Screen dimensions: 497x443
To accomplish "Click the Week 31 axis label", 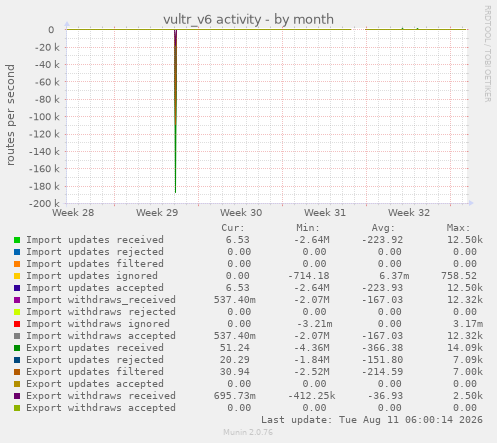I will pos(325,212).
